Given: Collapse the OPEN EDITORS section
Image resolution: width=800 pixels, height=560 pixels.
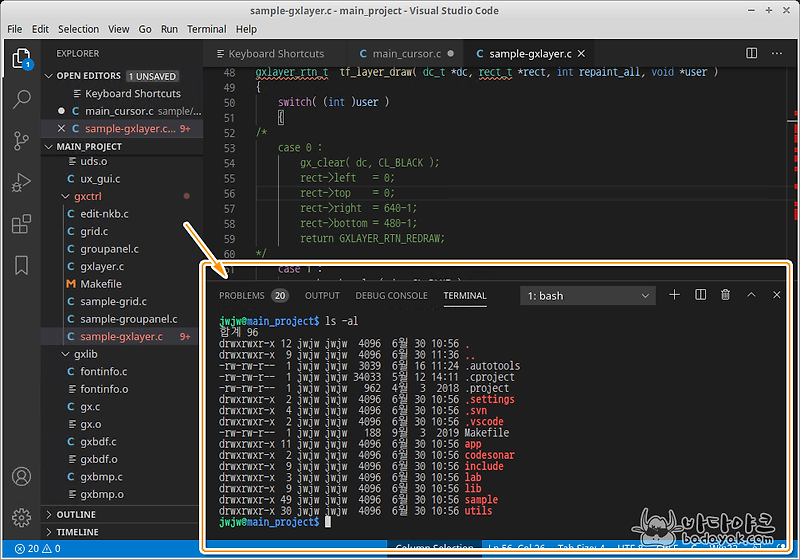Looking at the screenshot, I should coord(49,76).
